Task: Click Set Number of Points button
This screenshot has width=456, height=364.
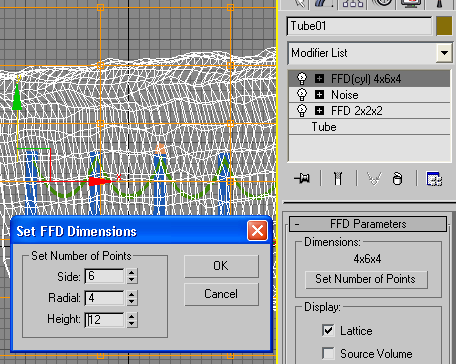Action: click(366, 279)
